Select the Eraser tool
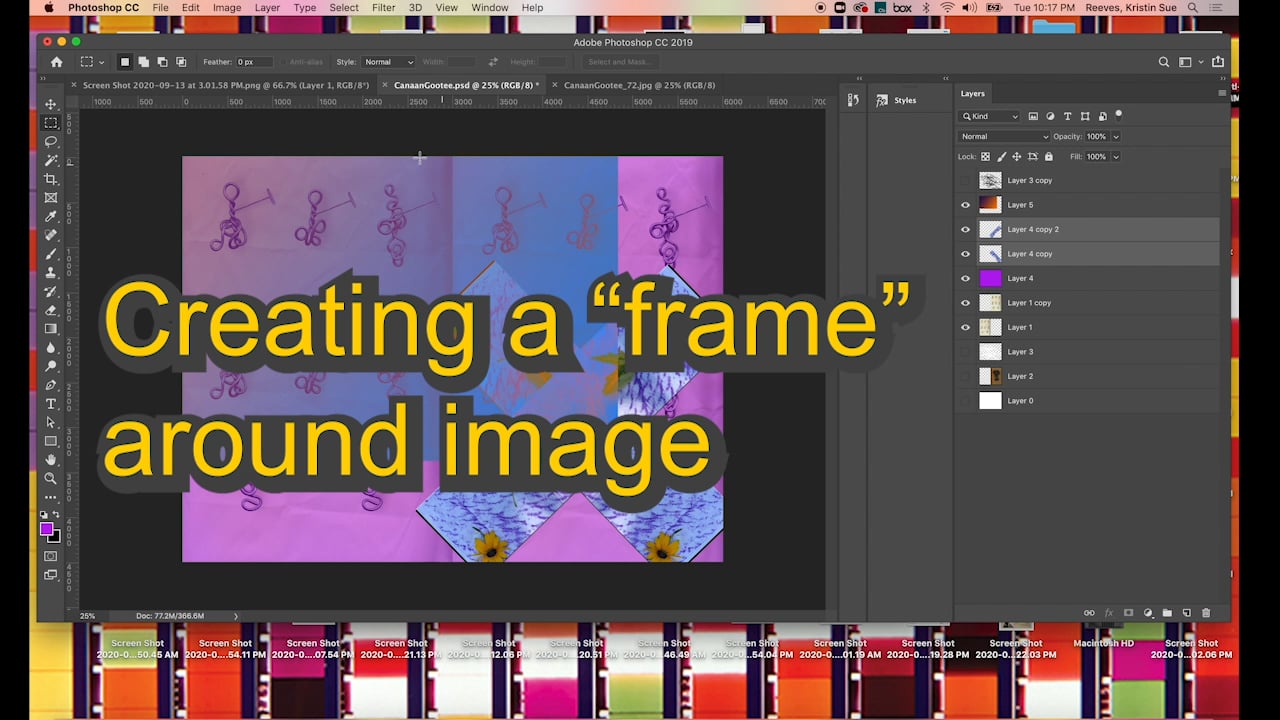The width and height of the screenshot is (1280, 720). [x=51, y=310]
